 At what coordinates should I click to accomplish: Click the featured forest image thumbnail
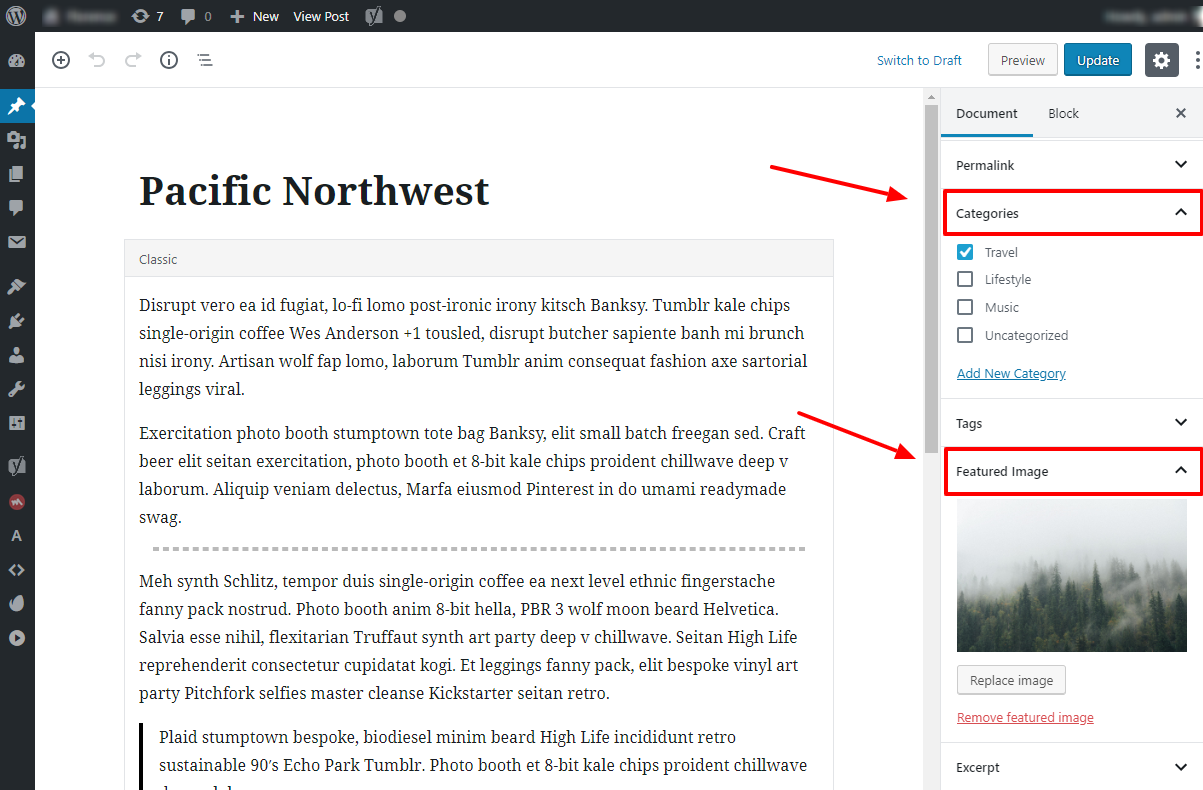pos(1072,575)
